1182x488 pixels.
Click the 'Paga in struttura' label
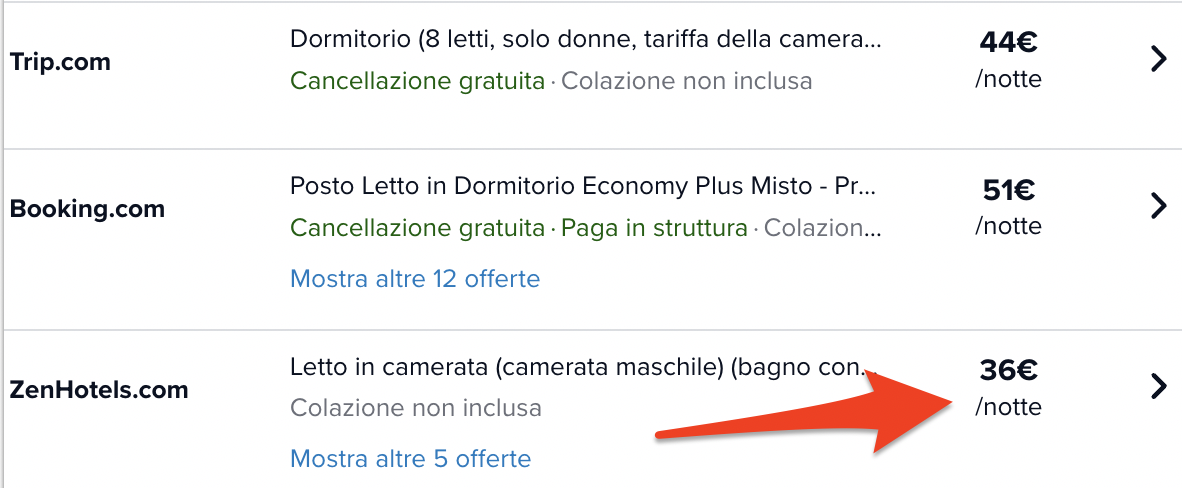click(x=654, y=228)
